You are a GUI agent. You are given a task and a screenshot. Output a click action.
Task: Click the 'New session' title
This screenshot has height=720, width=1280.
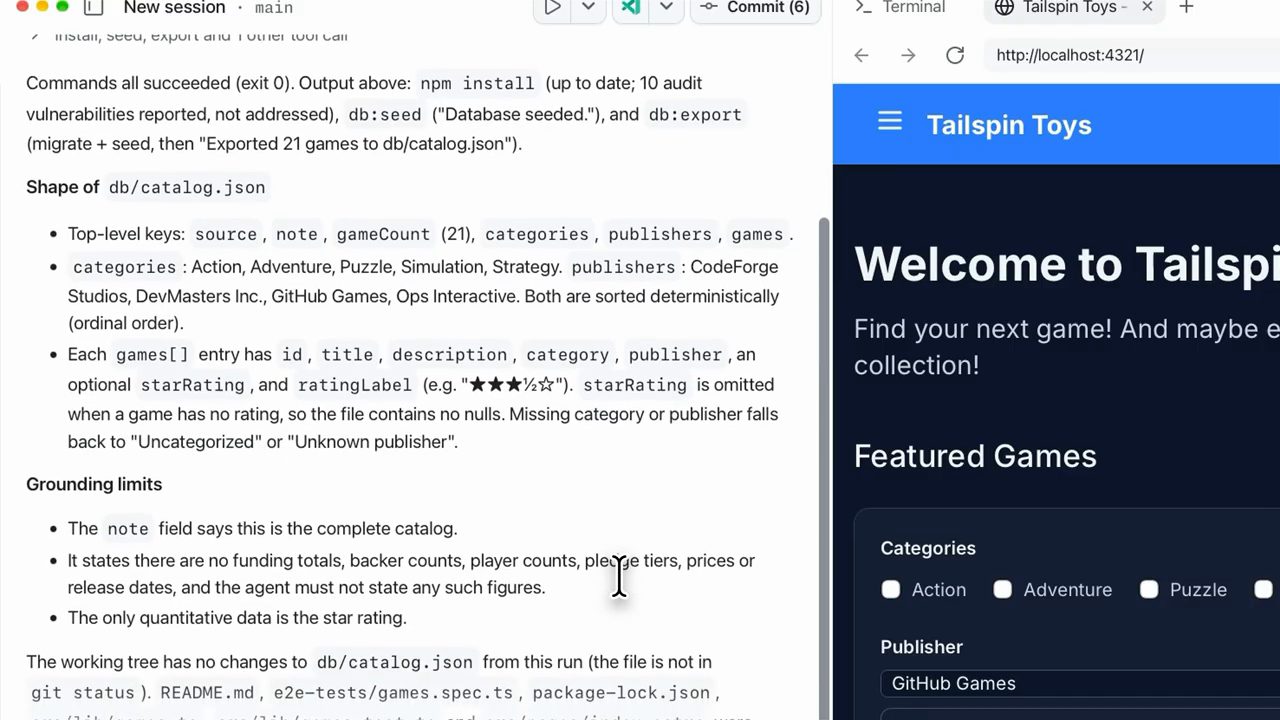[174, 7]
